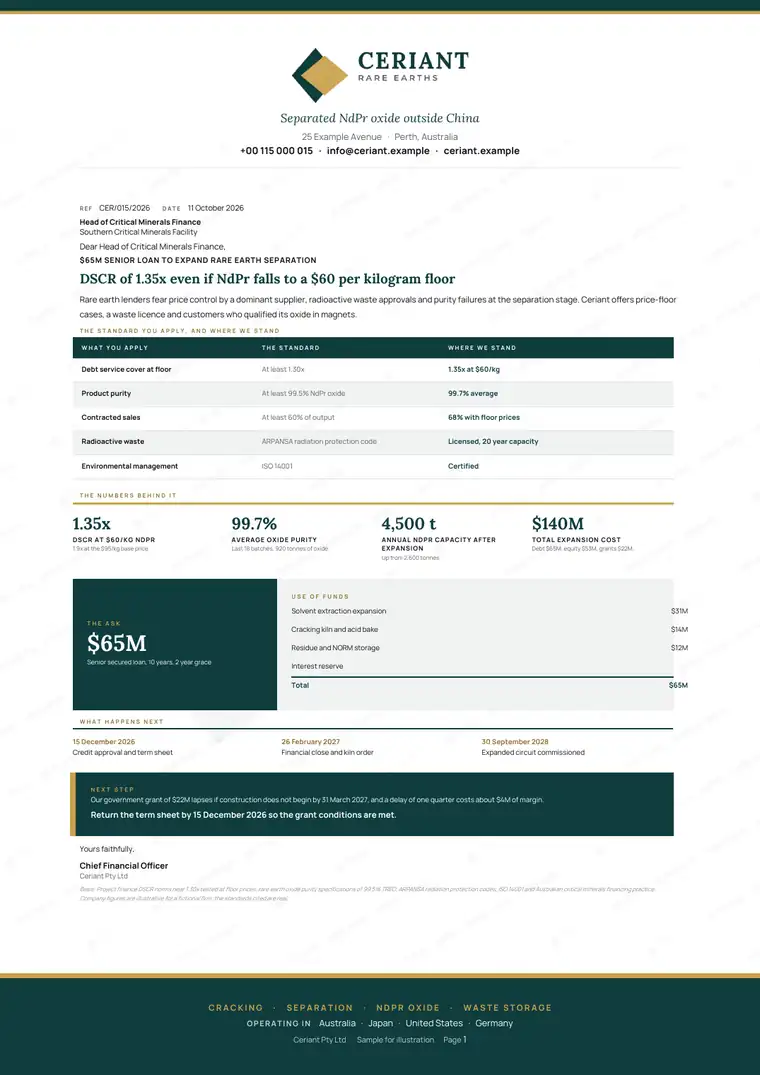Click the 'Licensed, 20 year capacity' cell

pos(493,442)
